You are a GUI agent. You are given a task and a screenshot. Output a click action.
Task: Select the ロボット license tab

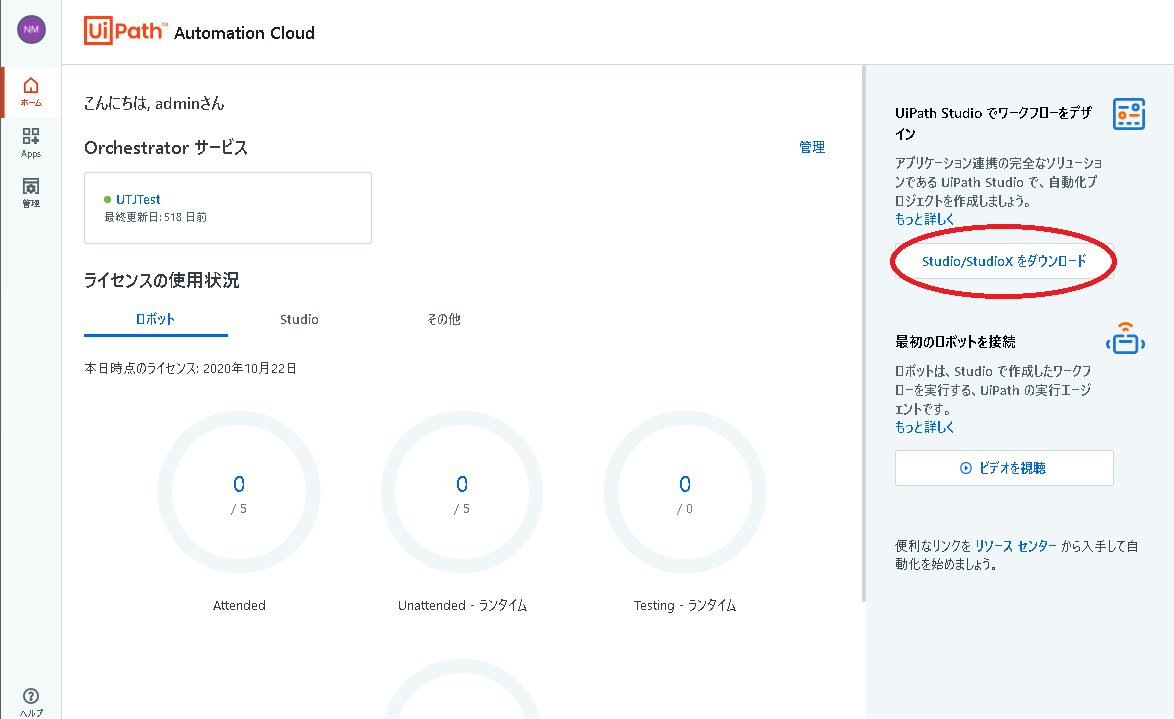tap(156, 320)
